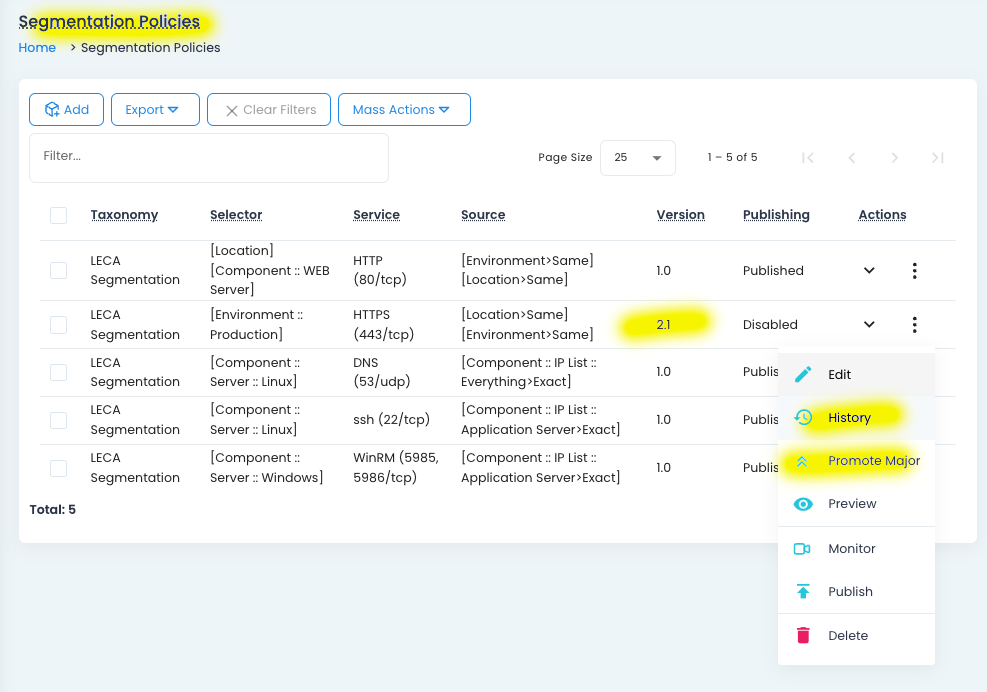Check the HTTP (80/tcp) policy row
This screenshot has height=692, width=987.
click(x=58, y=271)
